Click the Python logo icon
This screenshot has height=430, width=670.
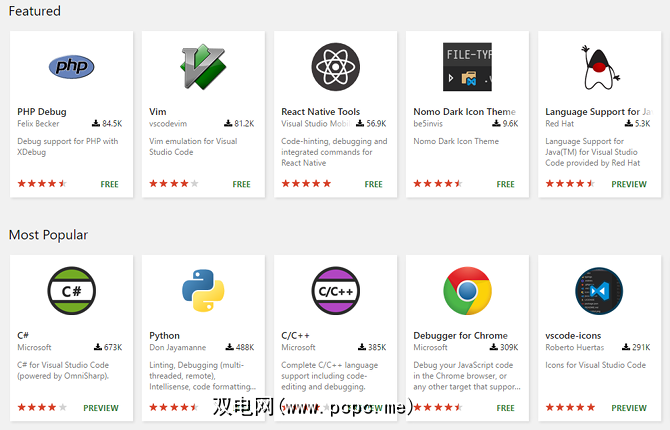[203, 291]
